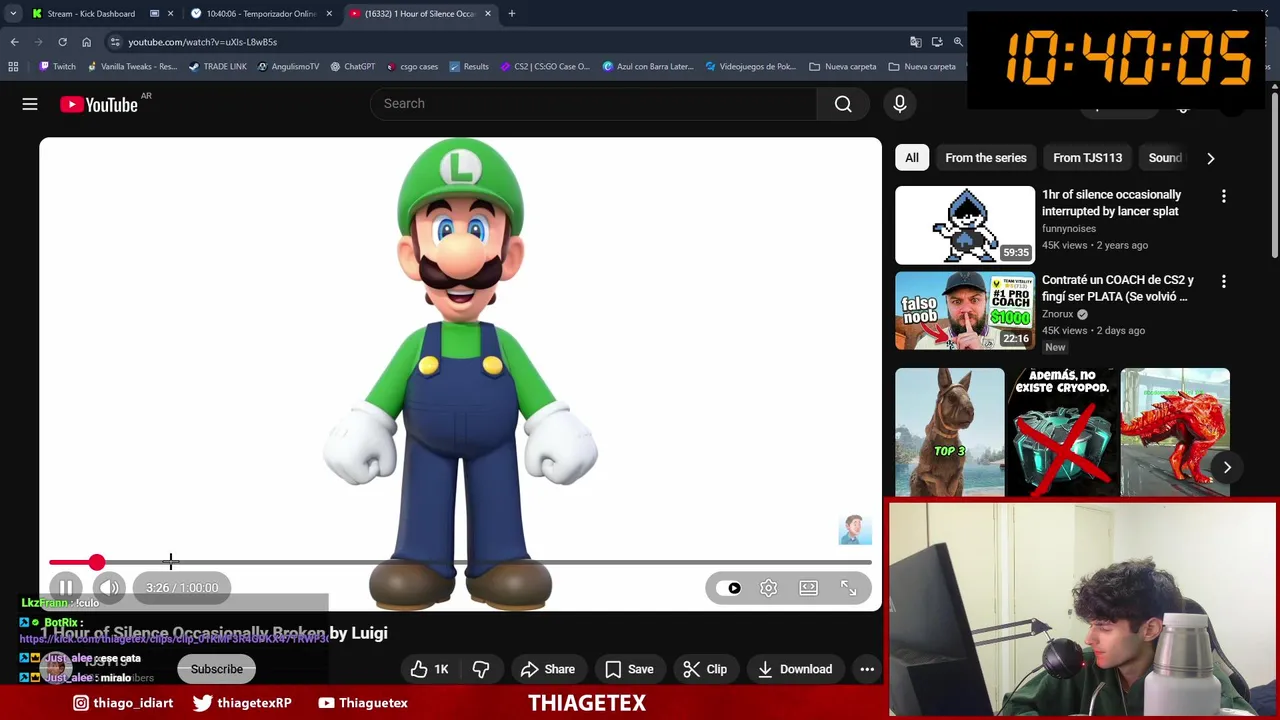Go to the YouTube home logo
This screenshot has height=720, width=1280.
[99, 104]
